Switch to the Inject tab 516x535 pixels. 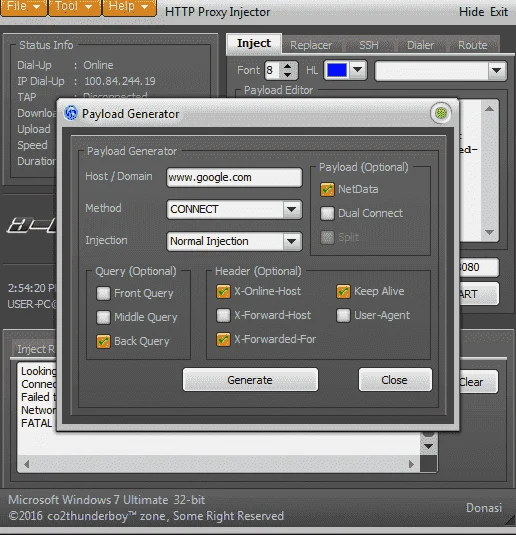point(254,44)
